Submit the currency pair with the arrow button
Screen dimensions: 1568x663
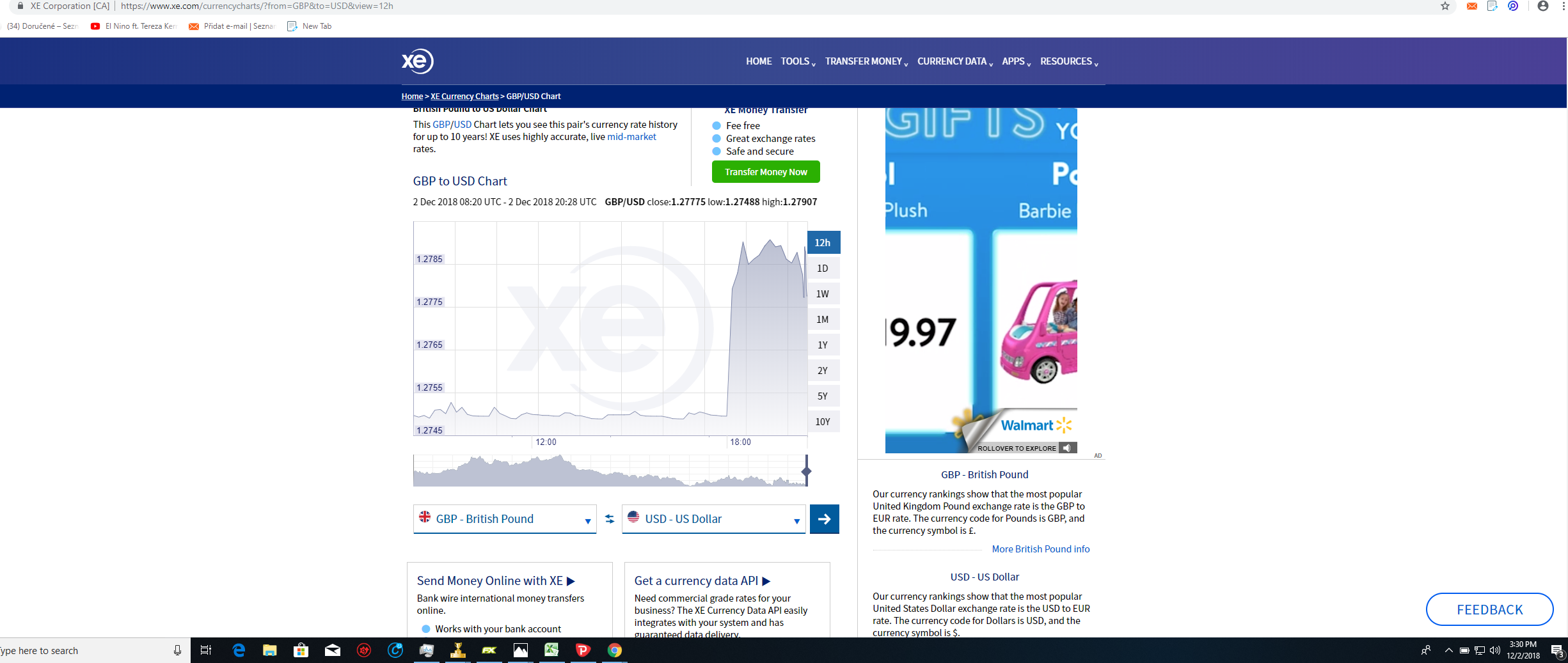(x=825, y=519)
